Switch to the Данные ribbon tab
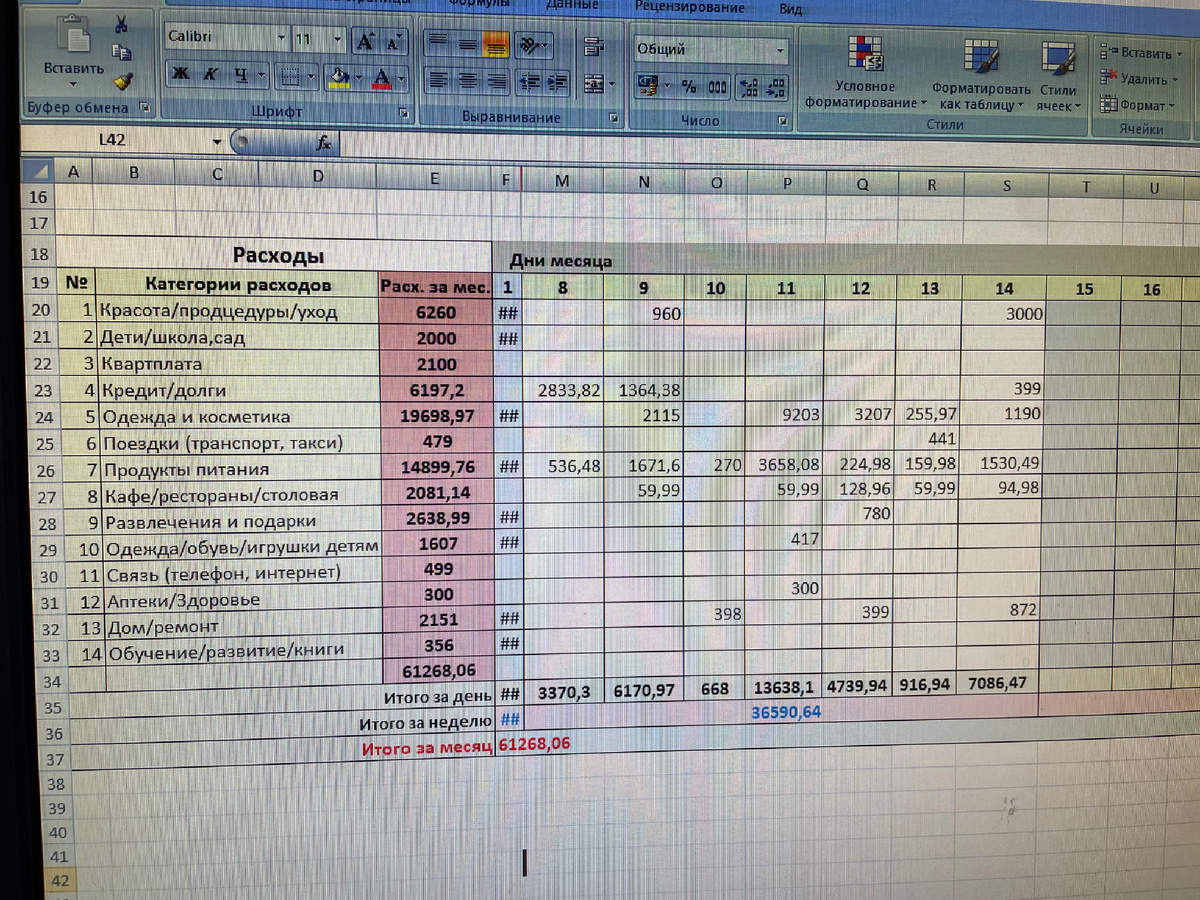 click(572, 5)
